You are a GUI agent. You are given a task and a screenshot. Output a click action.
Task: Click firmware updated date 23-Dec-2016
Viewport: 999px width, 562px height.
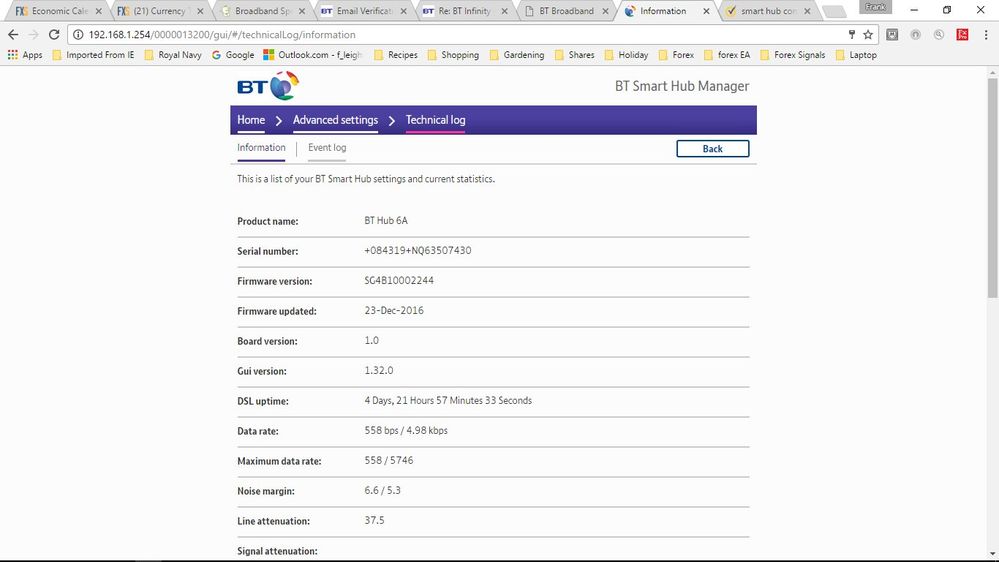[x=394, y=310]
